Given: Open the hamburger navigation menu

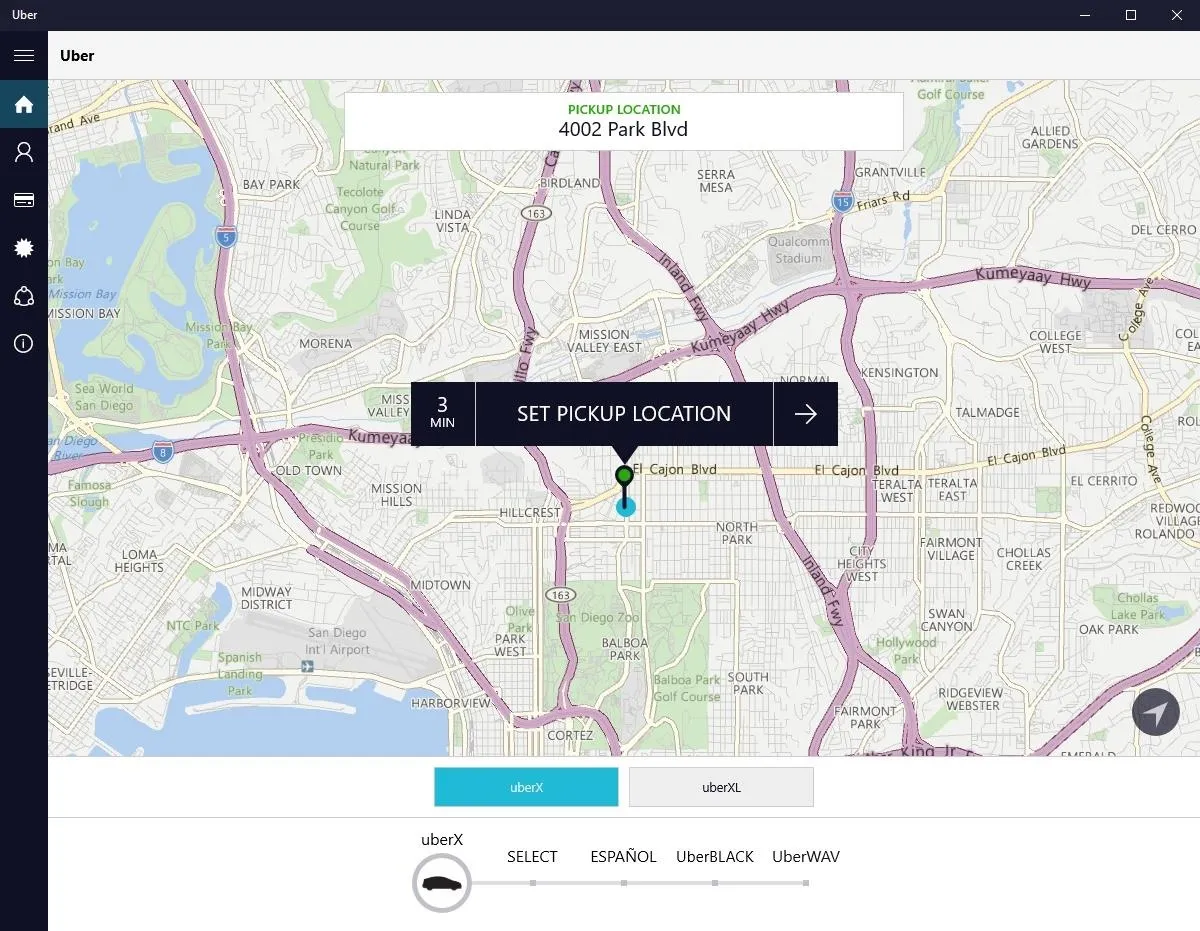Looking at the screenshot, I should 24,55.
